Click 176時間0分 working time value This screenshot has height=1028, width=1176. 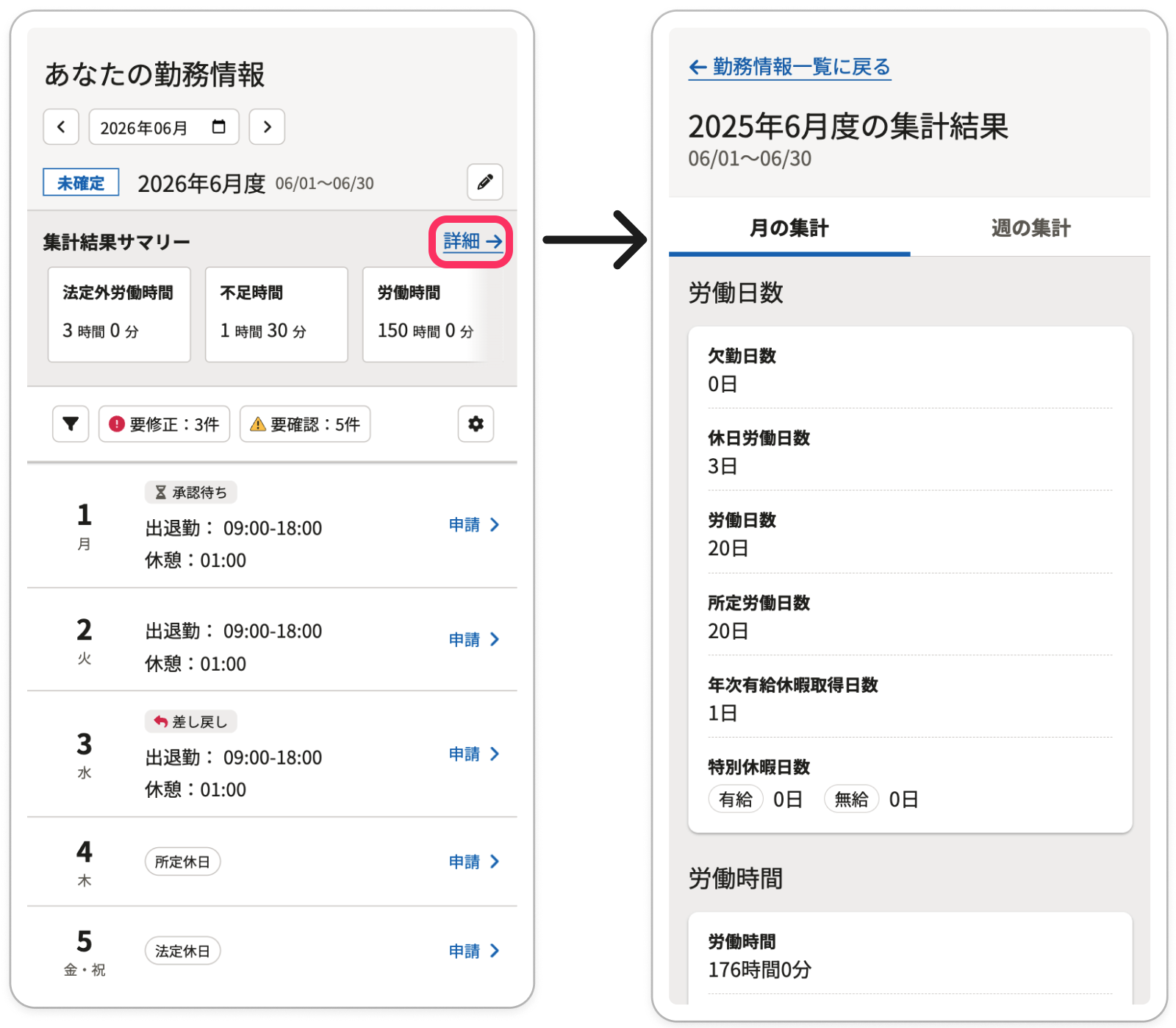click(759, 970)
